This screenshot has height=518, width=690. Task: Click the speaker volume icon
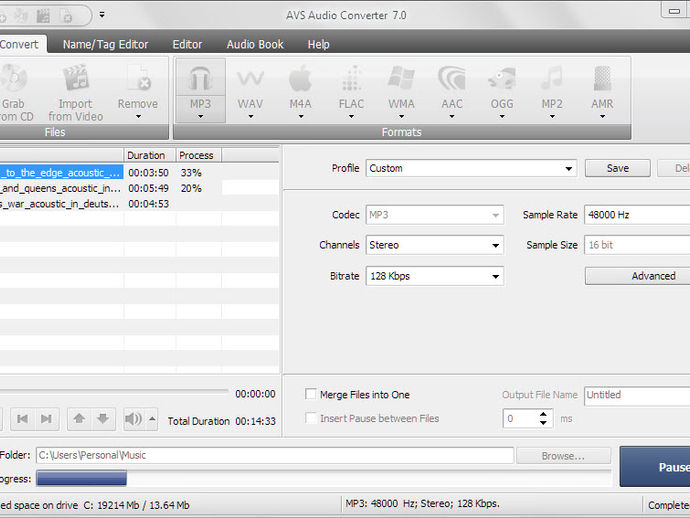(133, 419)
